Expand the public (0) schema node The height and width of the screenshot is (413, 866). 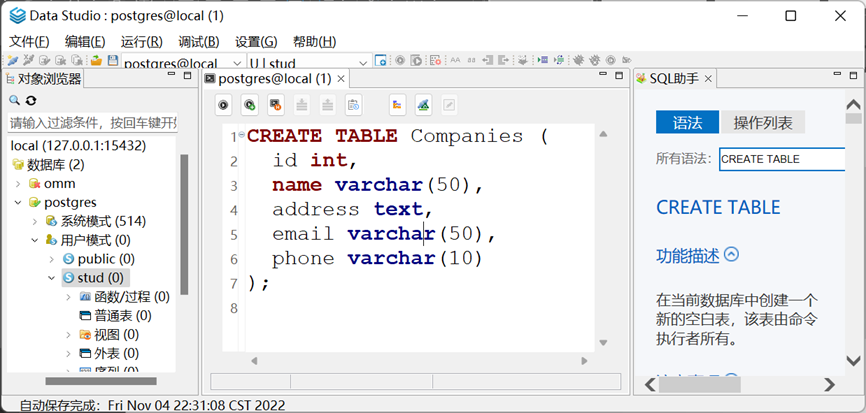click(52, 259)
